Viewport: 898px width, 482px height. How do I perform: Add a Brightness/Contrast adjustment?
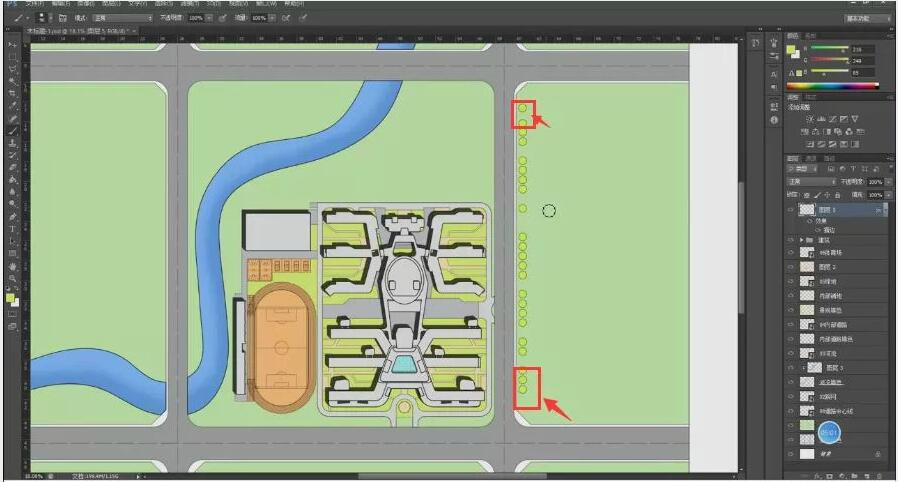[x=810, y=119]
